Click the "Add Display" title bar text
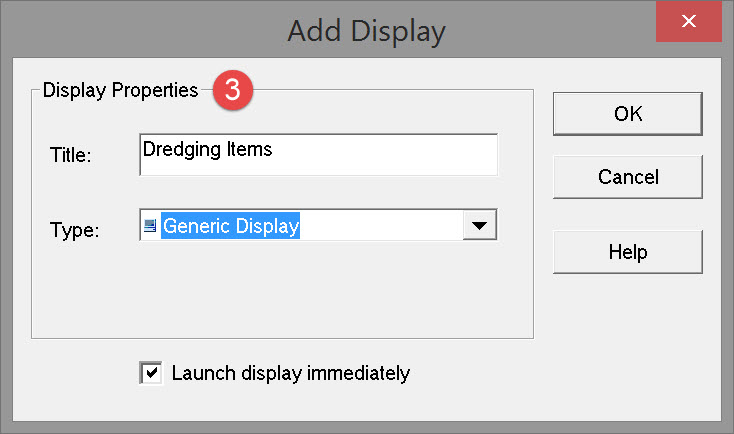Viewport: 734px width, 434px height. pyautogui.click(x=366, y=30)
